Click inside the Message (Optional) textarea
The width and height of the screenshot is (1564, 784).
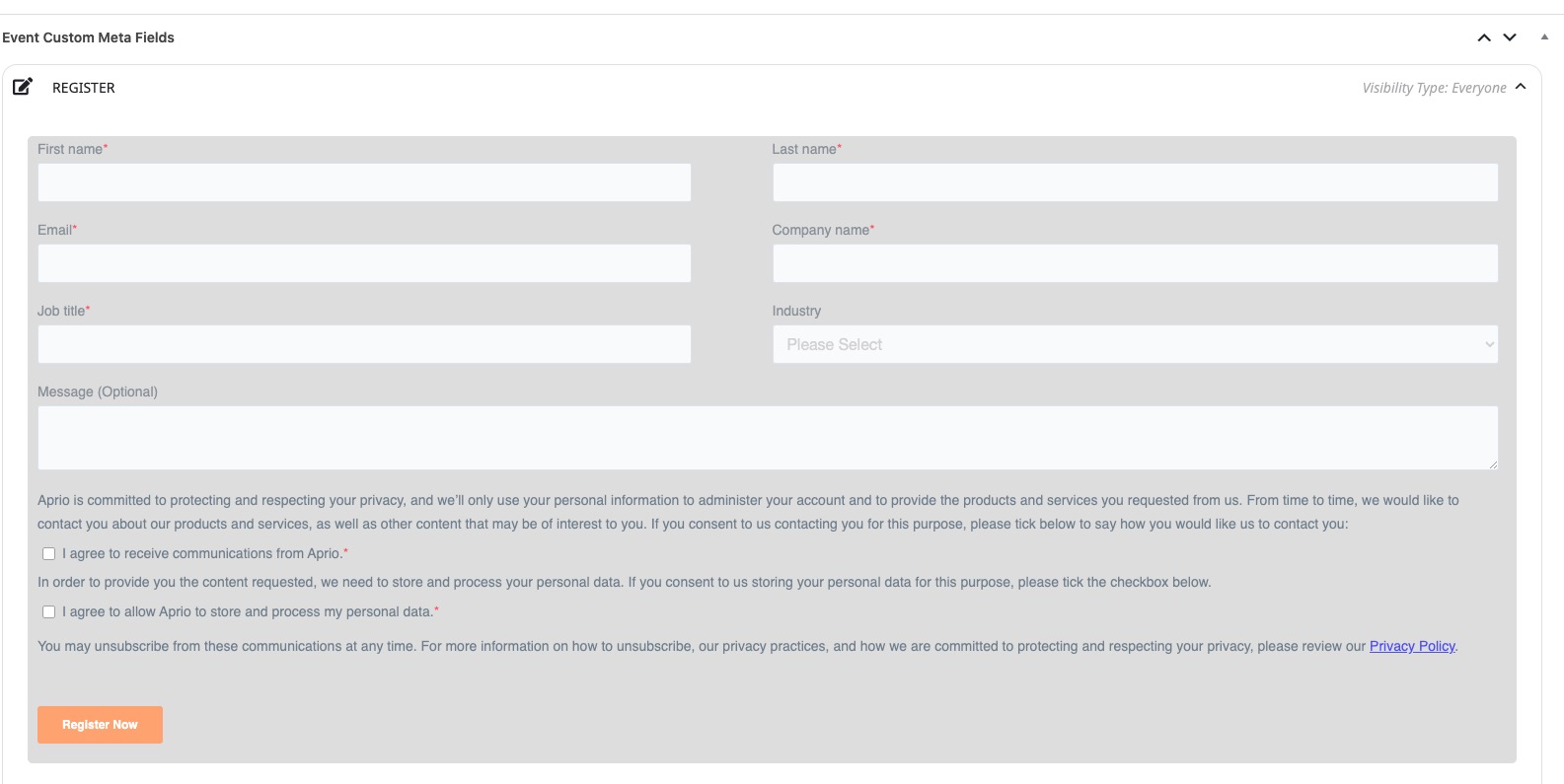coord(768,438)
